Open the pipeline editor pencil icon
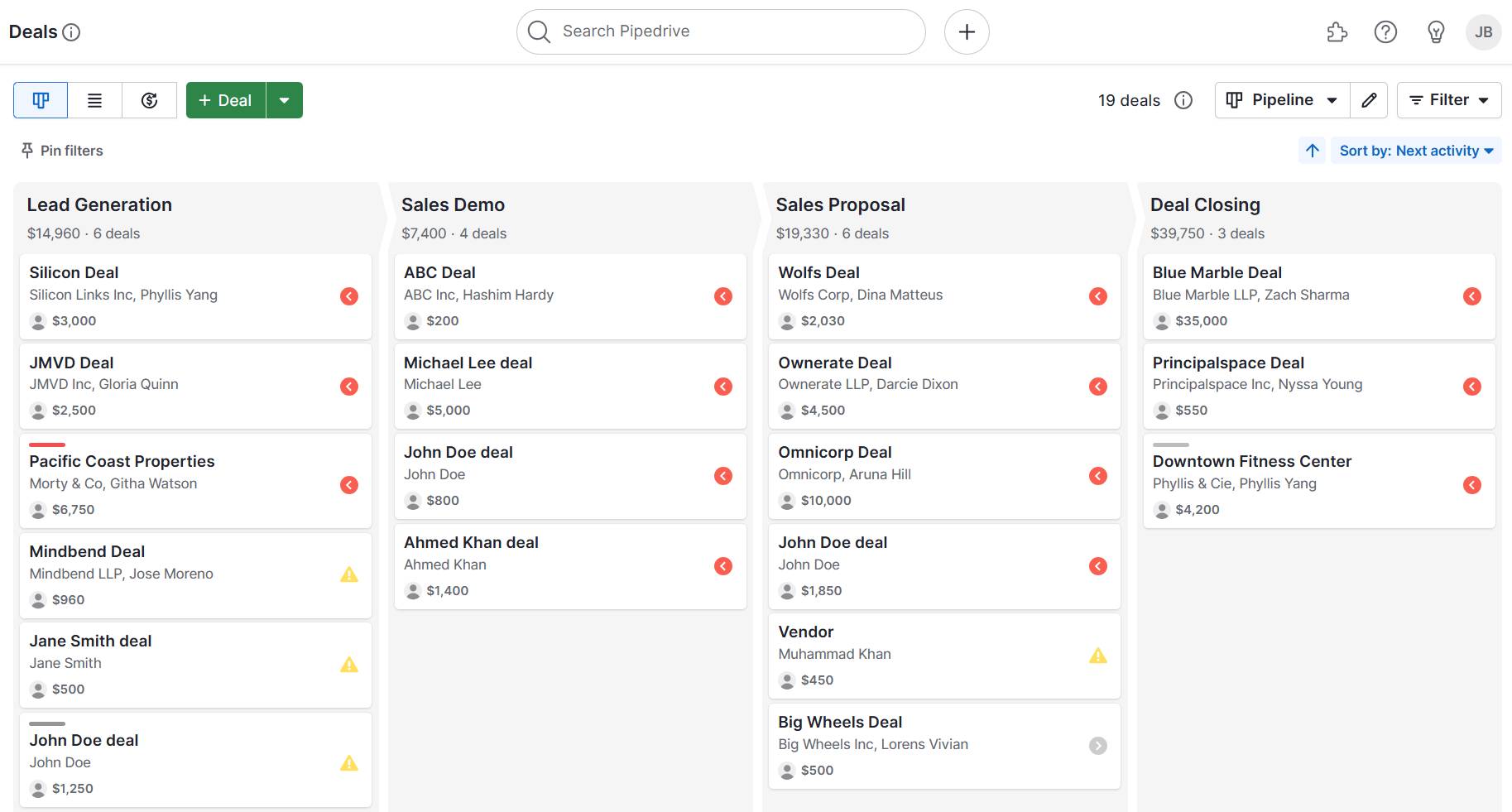The image size is (1512, 812). pos(1369,99)
